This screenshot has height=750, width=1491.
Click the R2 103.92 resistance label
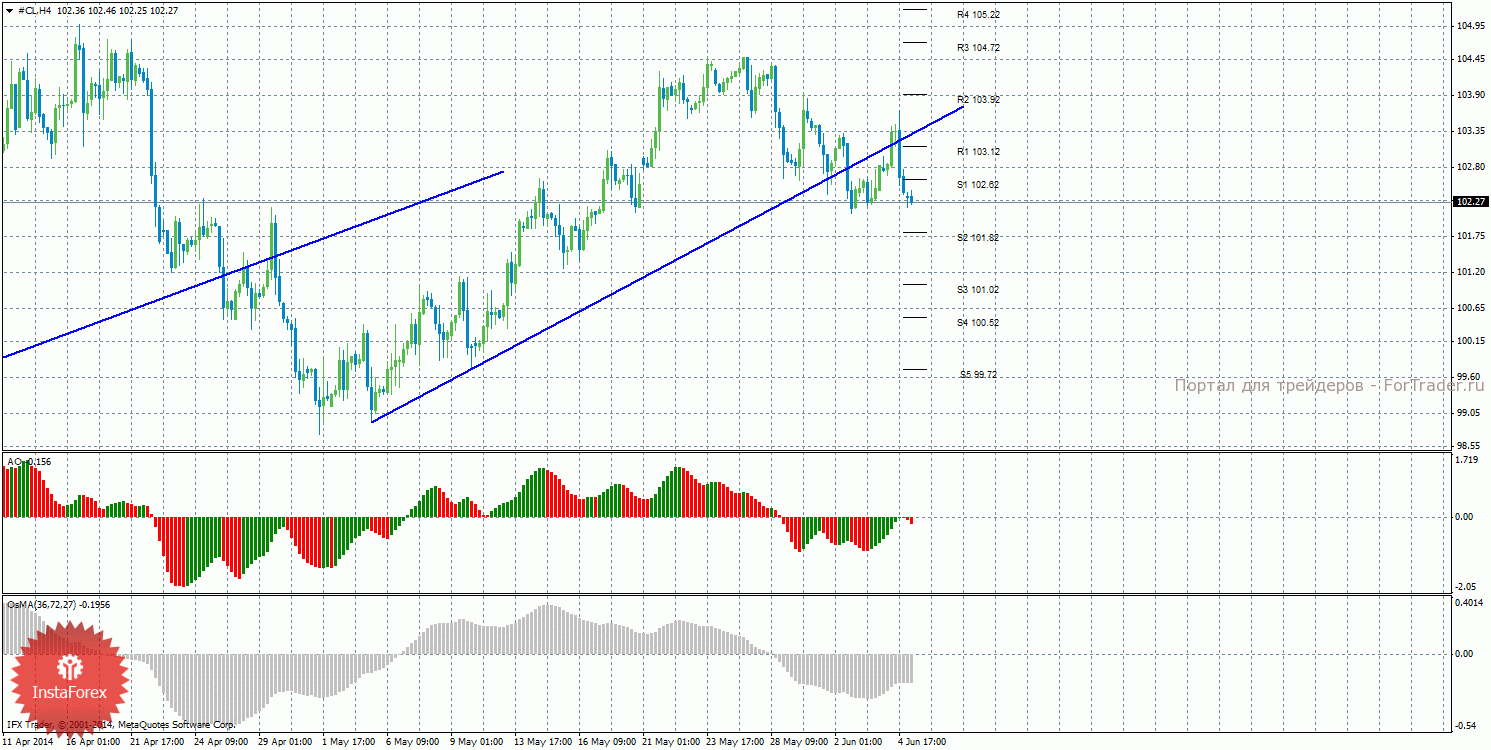977,100
